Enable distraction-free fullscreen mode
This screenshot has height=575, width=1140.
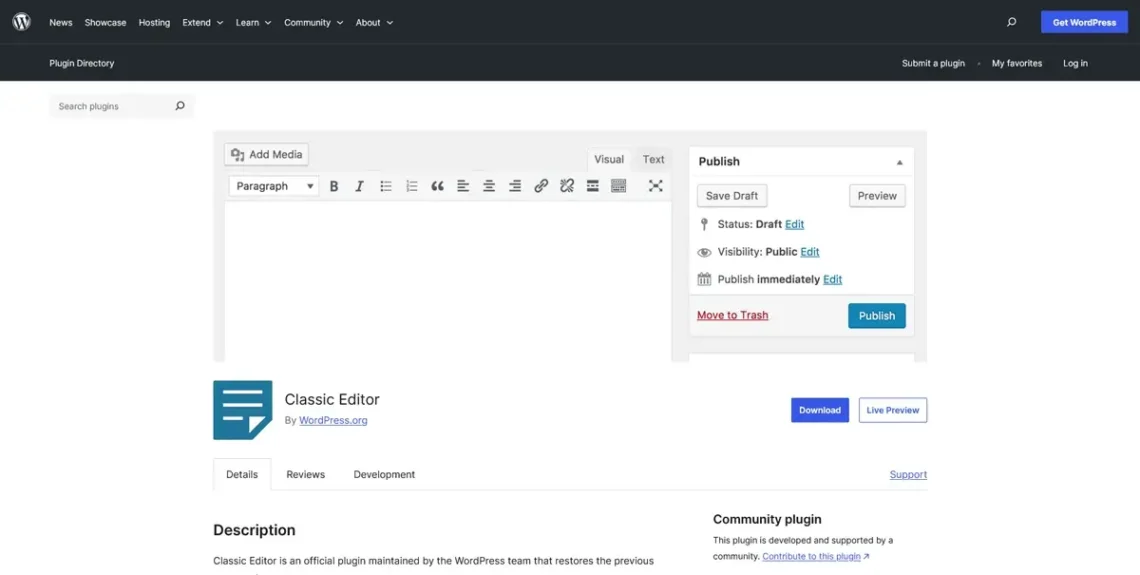656,186
